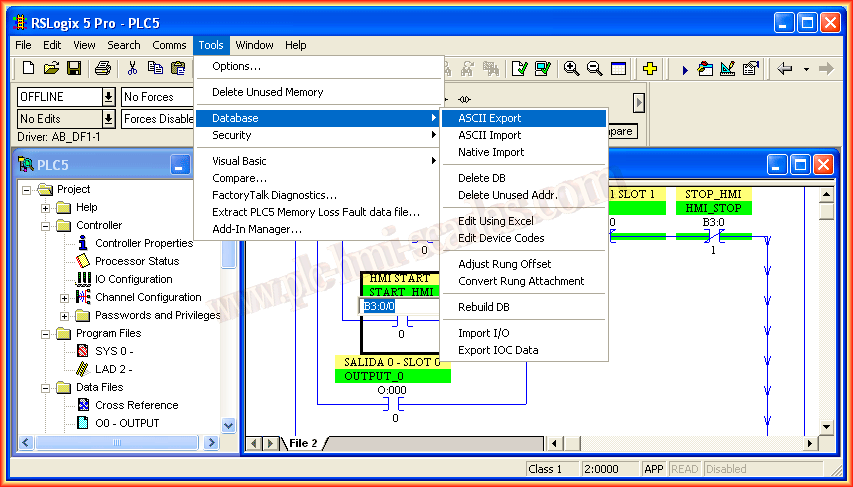This screenshot has height=487, width=853.
Task: Expand the Help folder in tree
Action: pyautogui.click(x=47, y=208)
